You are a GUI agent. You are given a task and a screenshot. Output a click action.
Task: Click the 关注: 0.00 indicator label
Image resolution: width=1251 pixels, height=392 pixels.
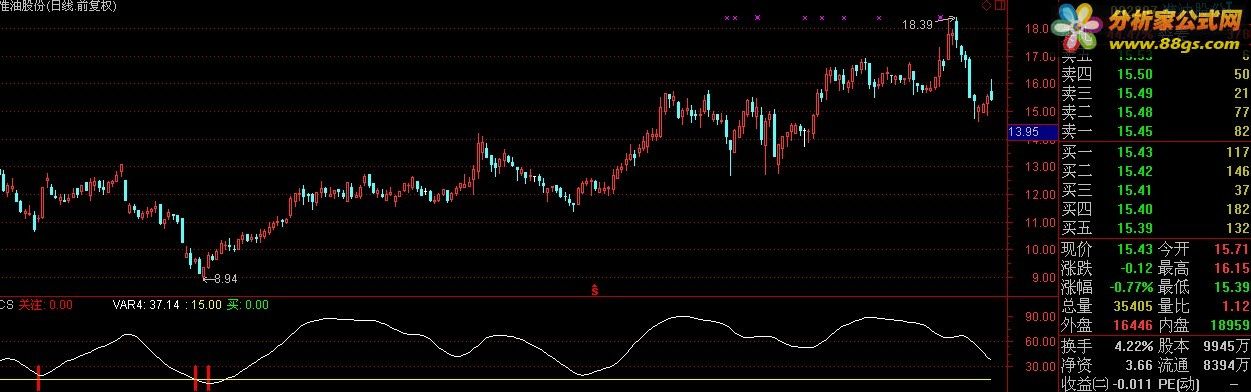(x=46, y=304)
